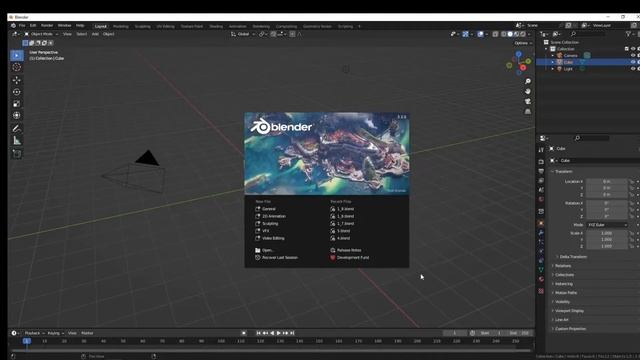Screen dimensions: 640x360
Task: Switch to the Sculpting workspace tab
Action: tap(142, 26)
